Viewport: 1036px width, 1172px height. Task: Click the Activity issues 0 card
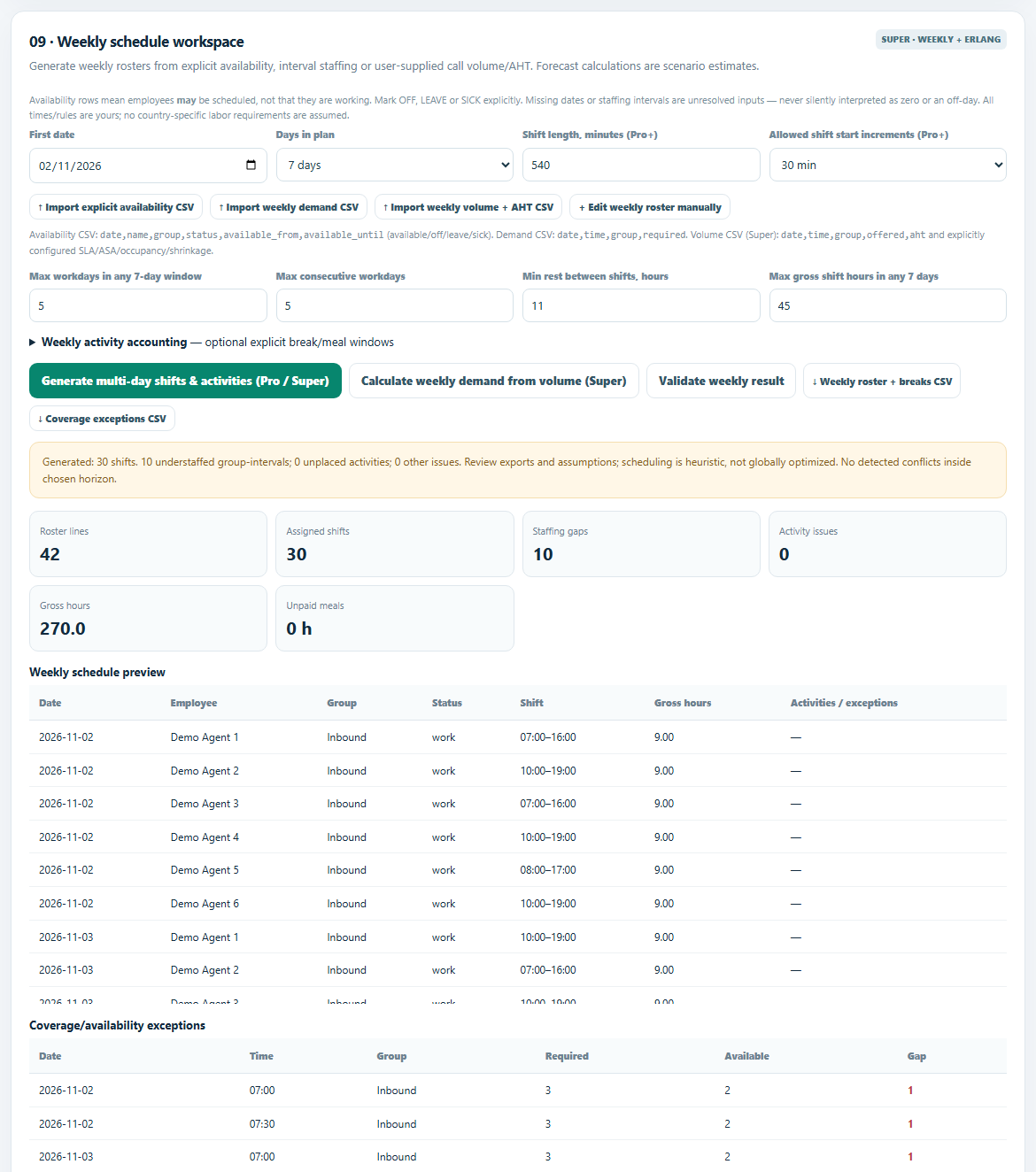pos(887,544)
